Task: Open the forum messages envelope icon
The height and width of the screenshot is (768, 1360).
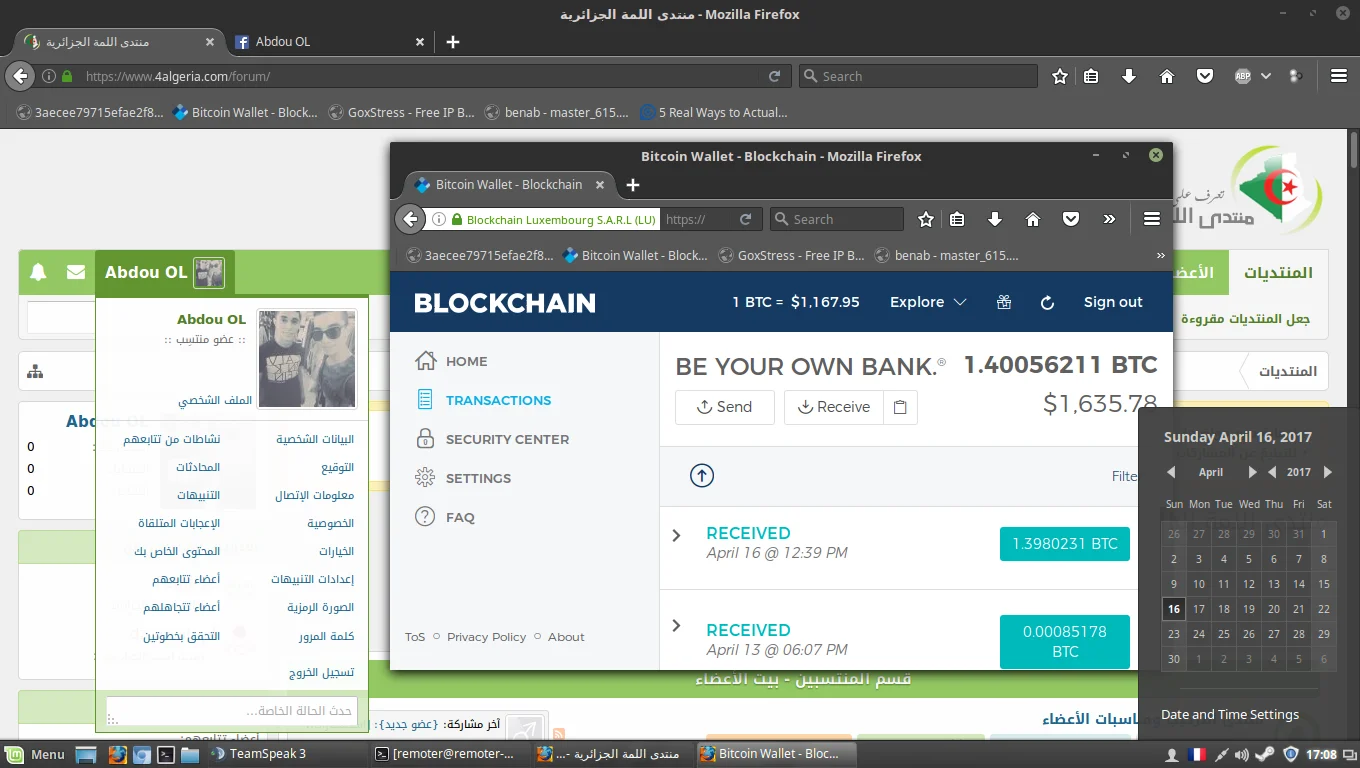Action: (x=76, y=272)
